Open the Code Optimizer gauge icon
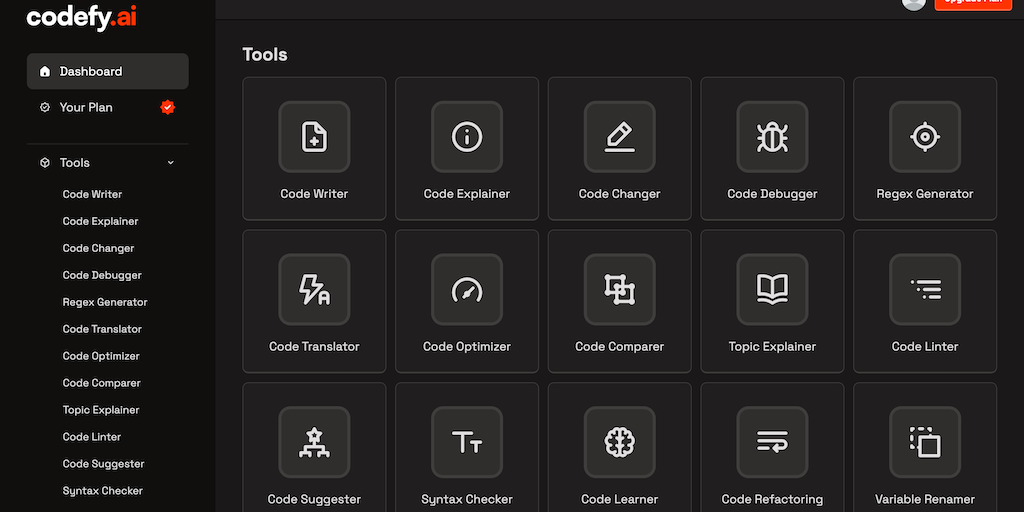The image size is (1024, 512). coord(467,290)
